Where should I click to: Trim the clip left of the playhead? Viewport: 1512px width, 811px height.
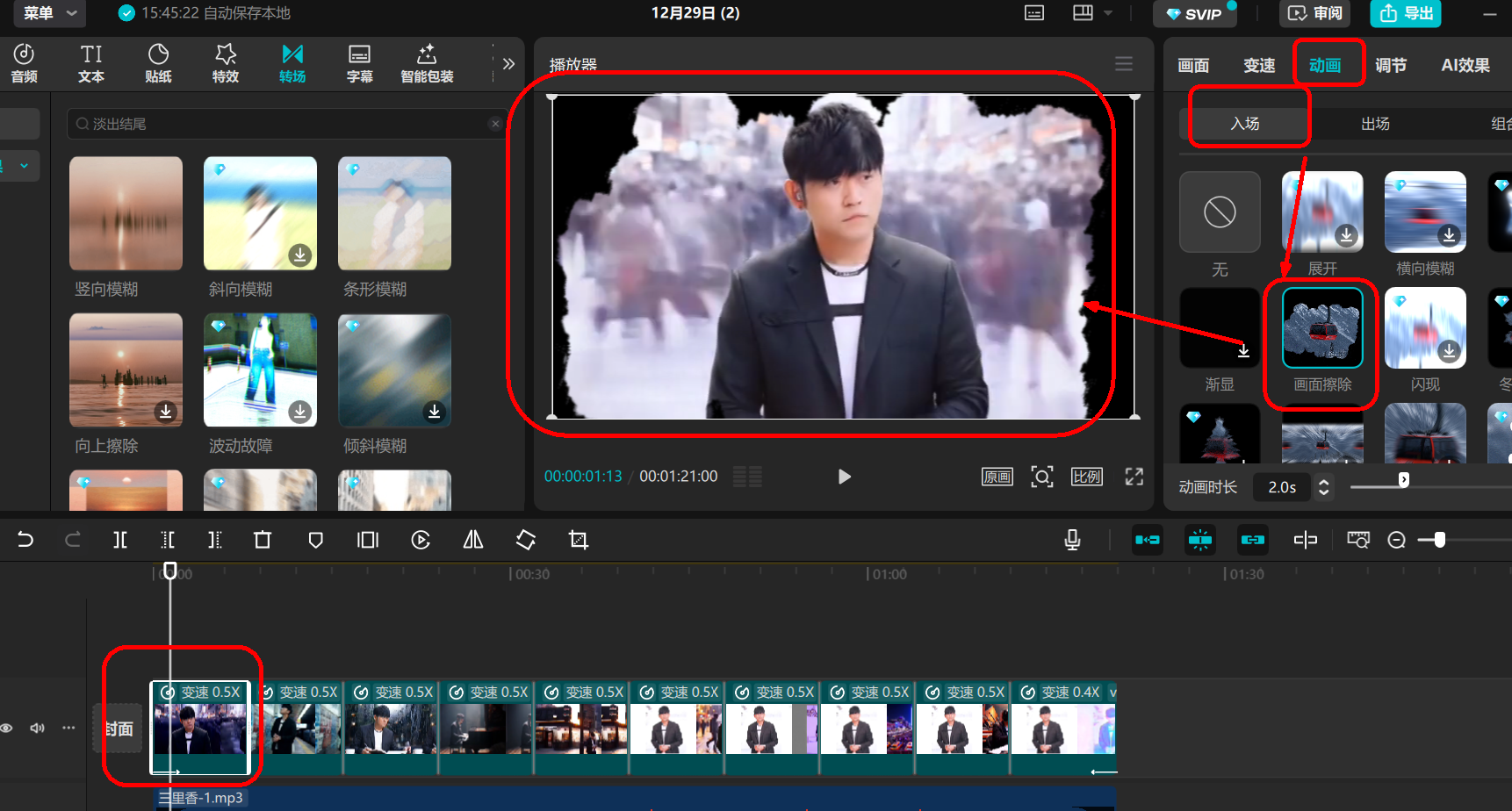point(168,540)
